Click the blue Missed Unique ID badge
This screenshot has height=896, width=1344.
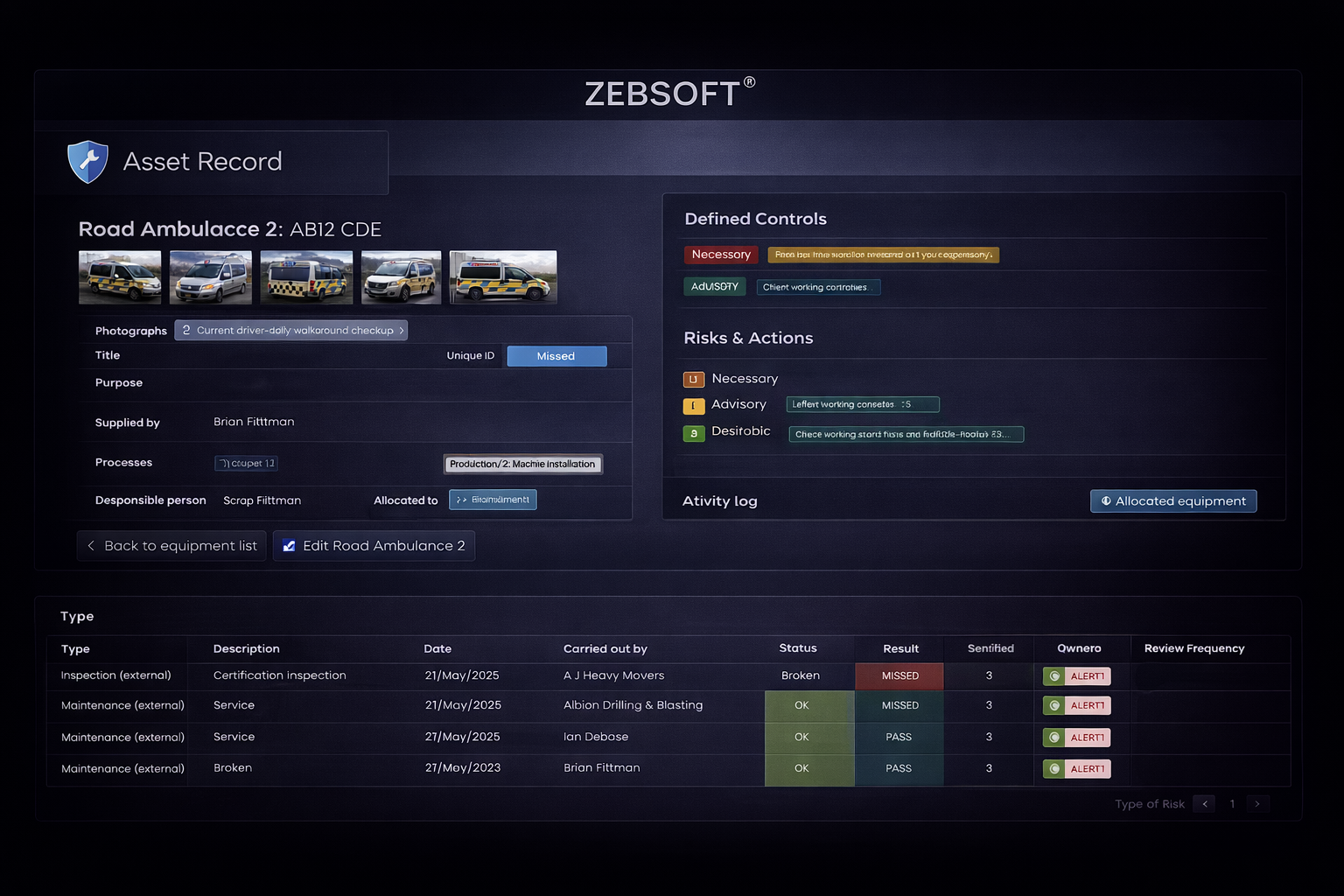(556, 356)
